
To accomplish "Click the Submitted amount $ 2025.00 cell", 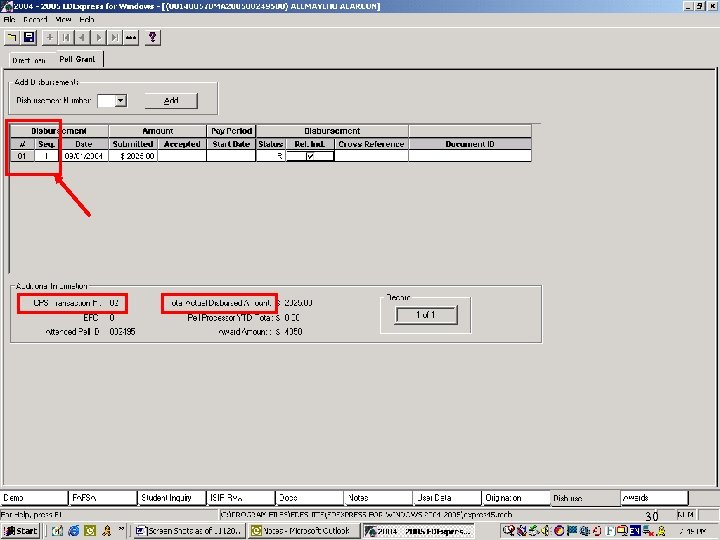I will pyautogui.click(x=133, y=156).
